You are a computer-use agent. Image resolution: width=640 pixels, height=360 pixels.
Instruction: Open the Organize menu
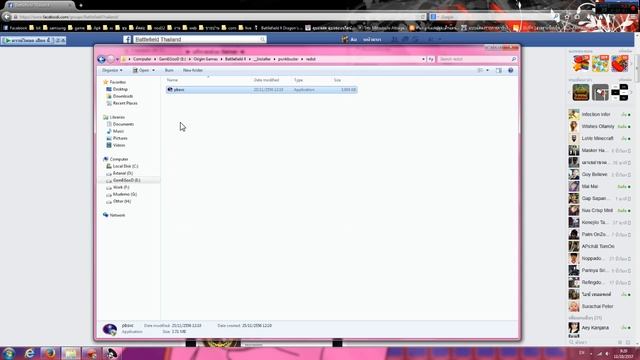tap(112, 70)
